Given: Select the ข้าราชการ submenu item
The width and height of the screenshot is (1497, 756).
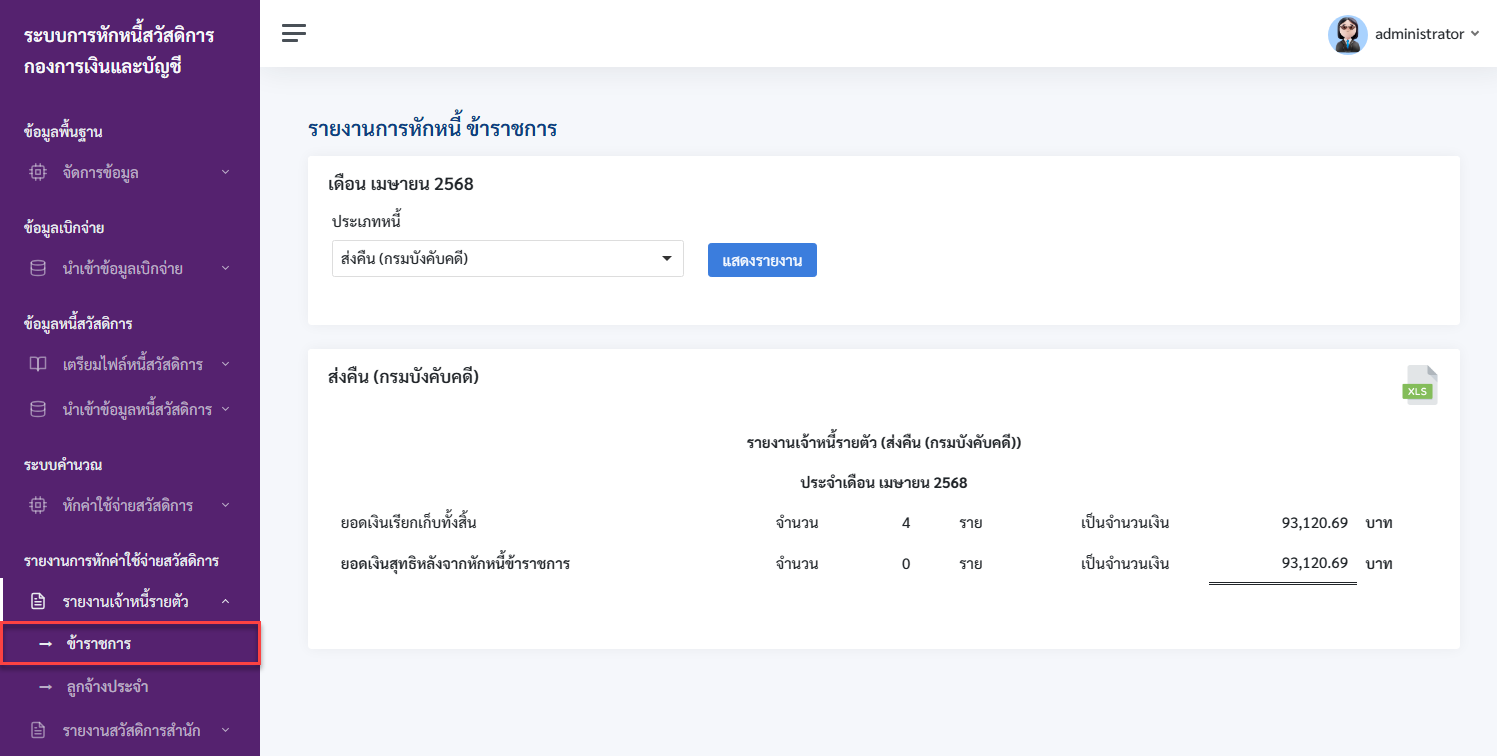Looking at the screenshot, I should click(x=130, y=643).
